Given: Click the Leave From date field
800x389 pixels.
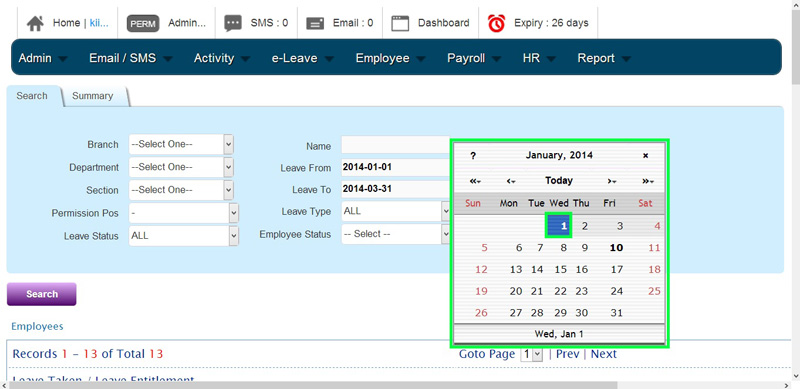Looking at the screenshot, I should pyautogui.click(x=395, y=167).
